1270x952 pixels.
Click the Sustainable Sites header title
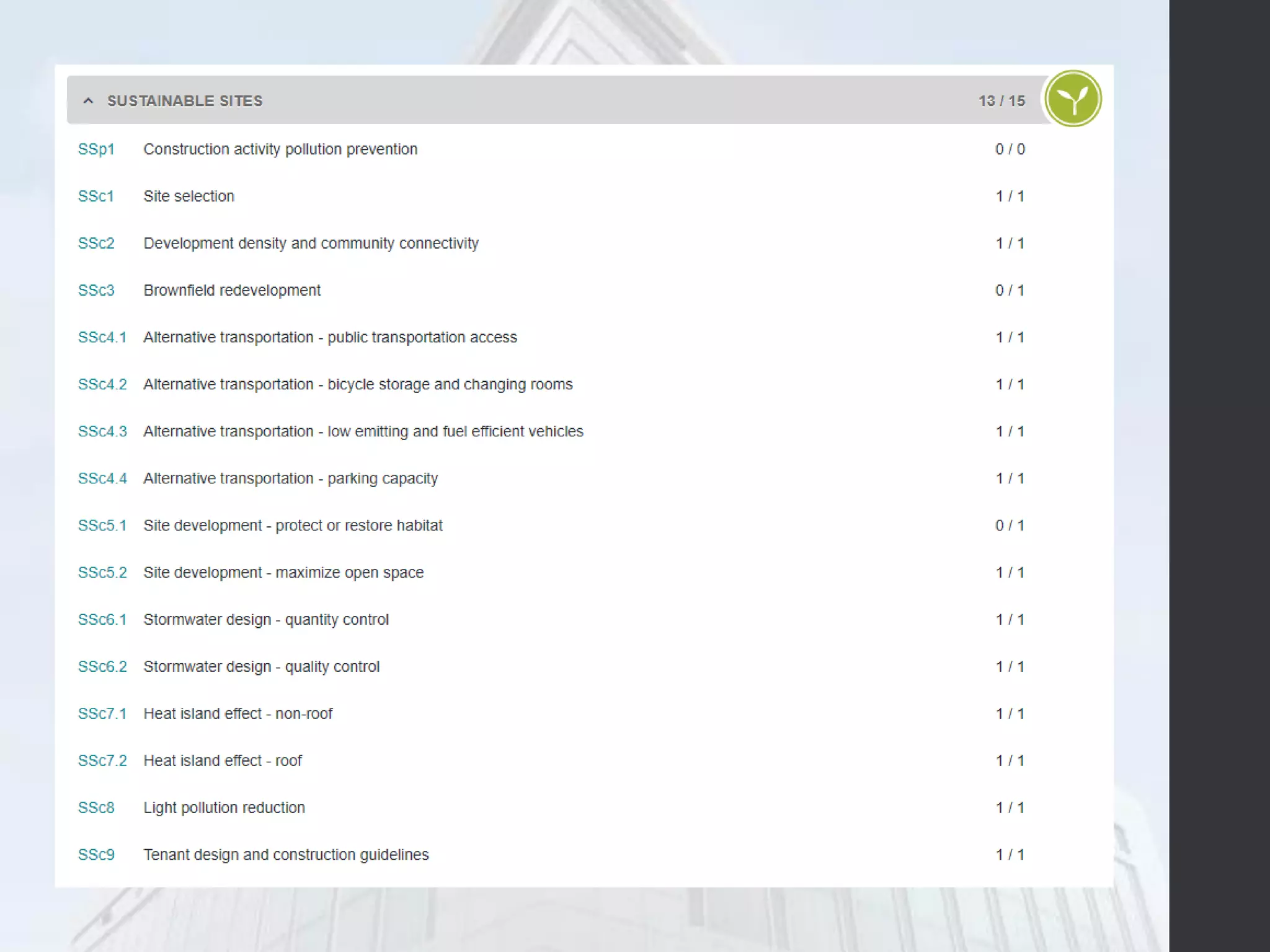tap(185, 101)
